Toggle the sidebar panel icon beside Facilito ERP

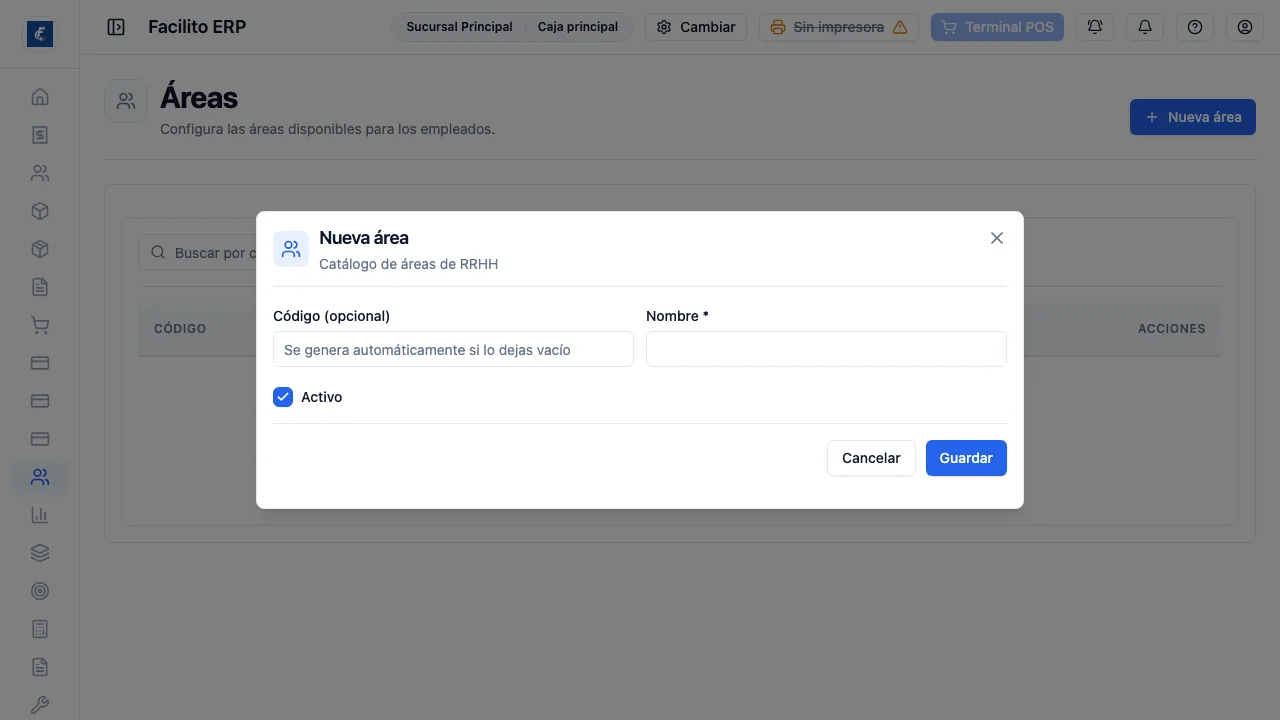pyautogui.click(x=116, y=27)
